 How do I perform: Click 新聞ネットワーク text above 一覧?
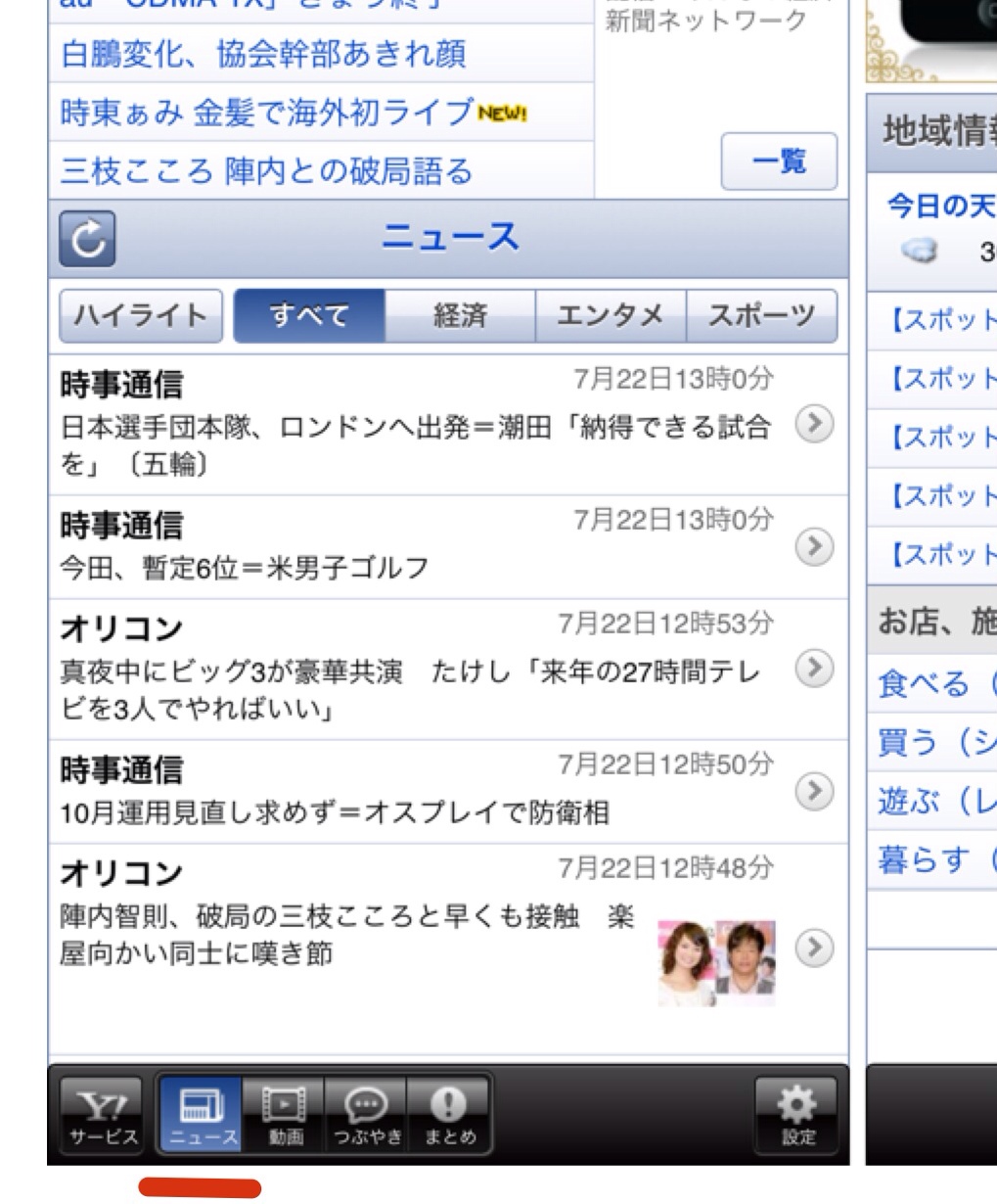706,22
